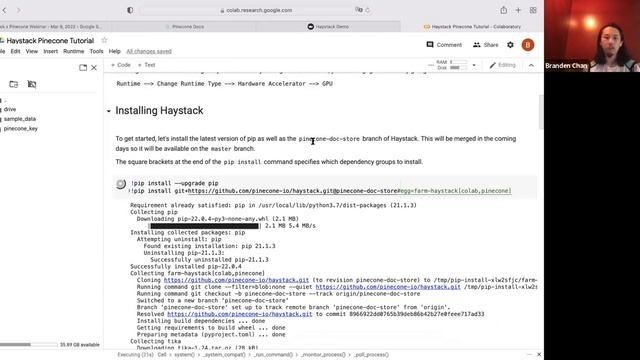The image size is (640, 360).
Task: Open the Runtime menu
Action: click(73, 51)
